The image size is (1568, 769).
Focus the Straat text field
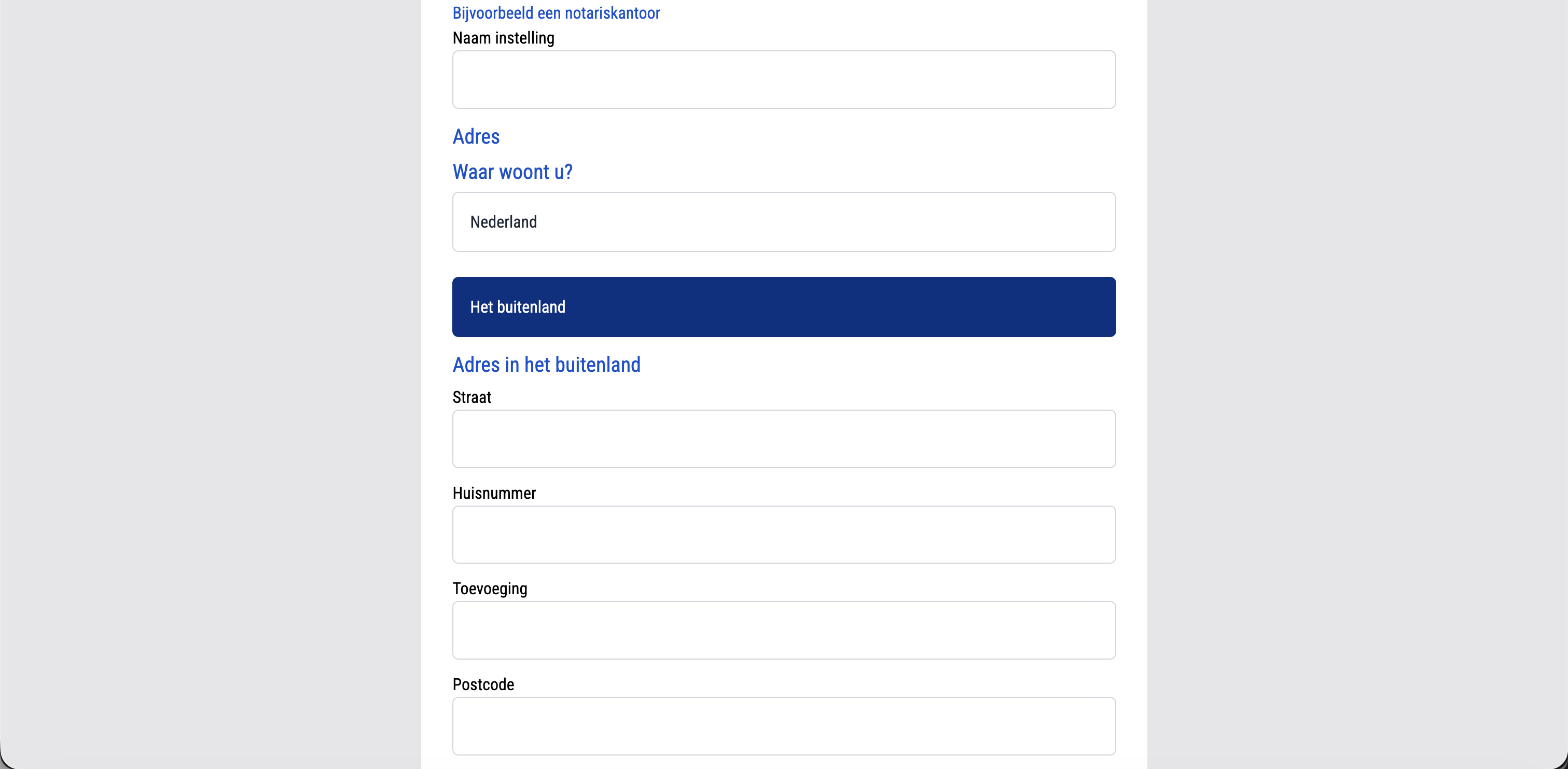coord(784,439)
